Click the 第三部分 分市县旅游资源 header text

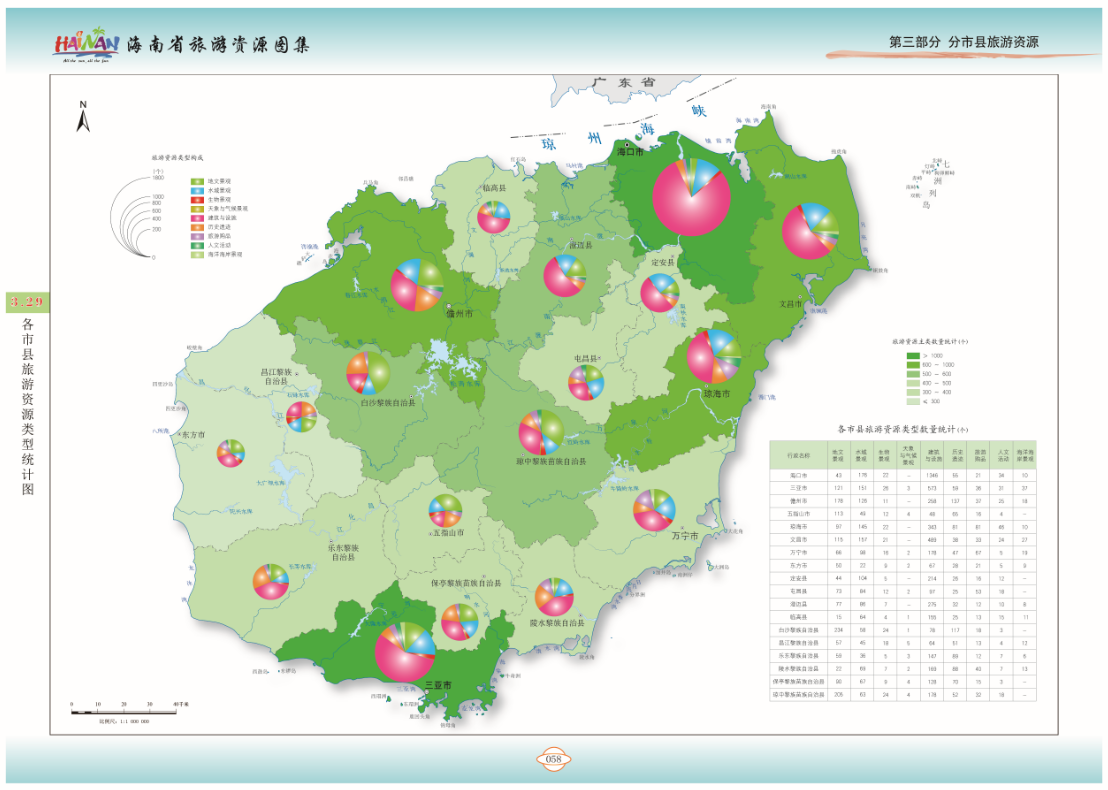coord(963,43)
